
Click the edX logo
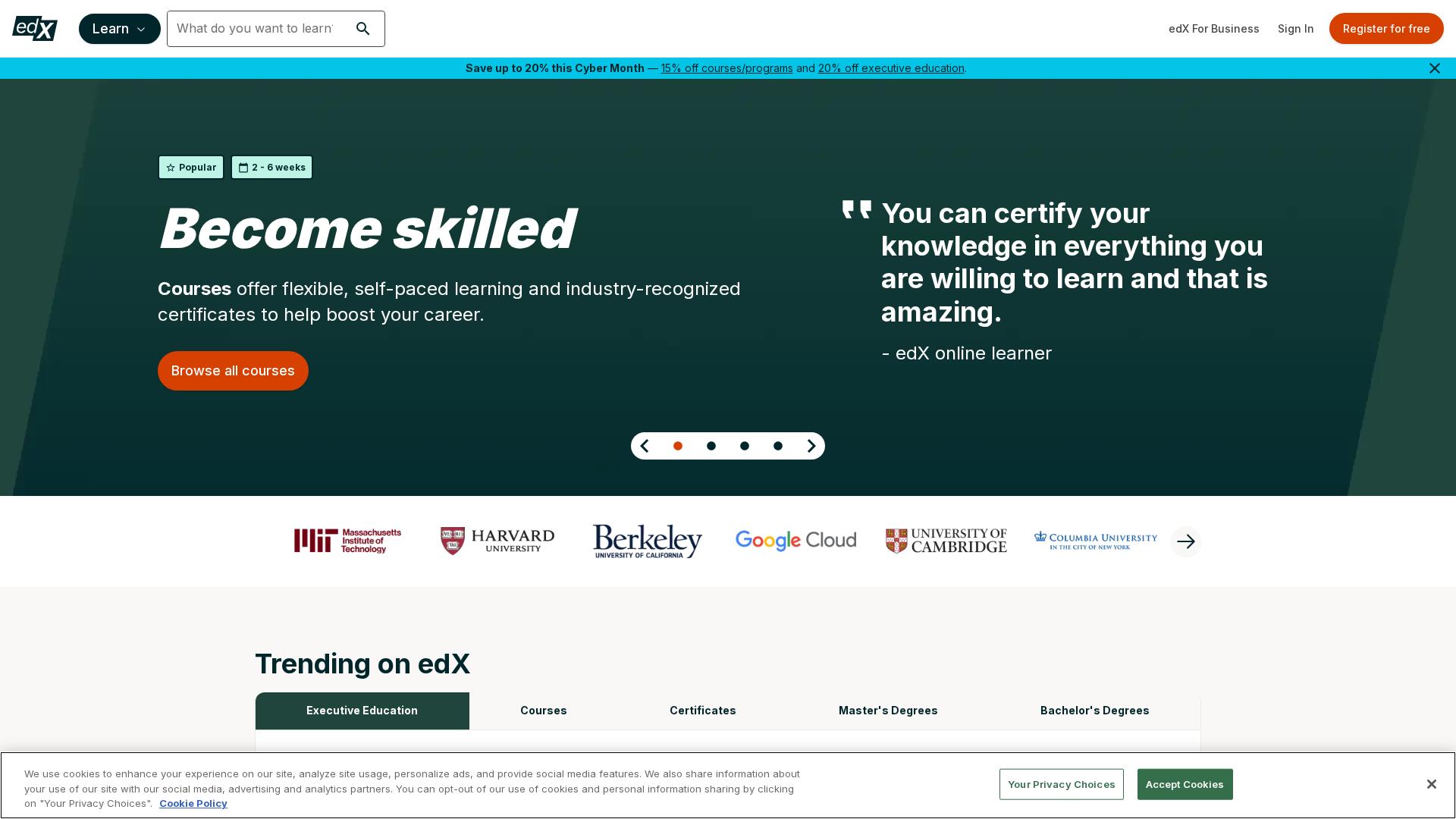tap(35, 29)
